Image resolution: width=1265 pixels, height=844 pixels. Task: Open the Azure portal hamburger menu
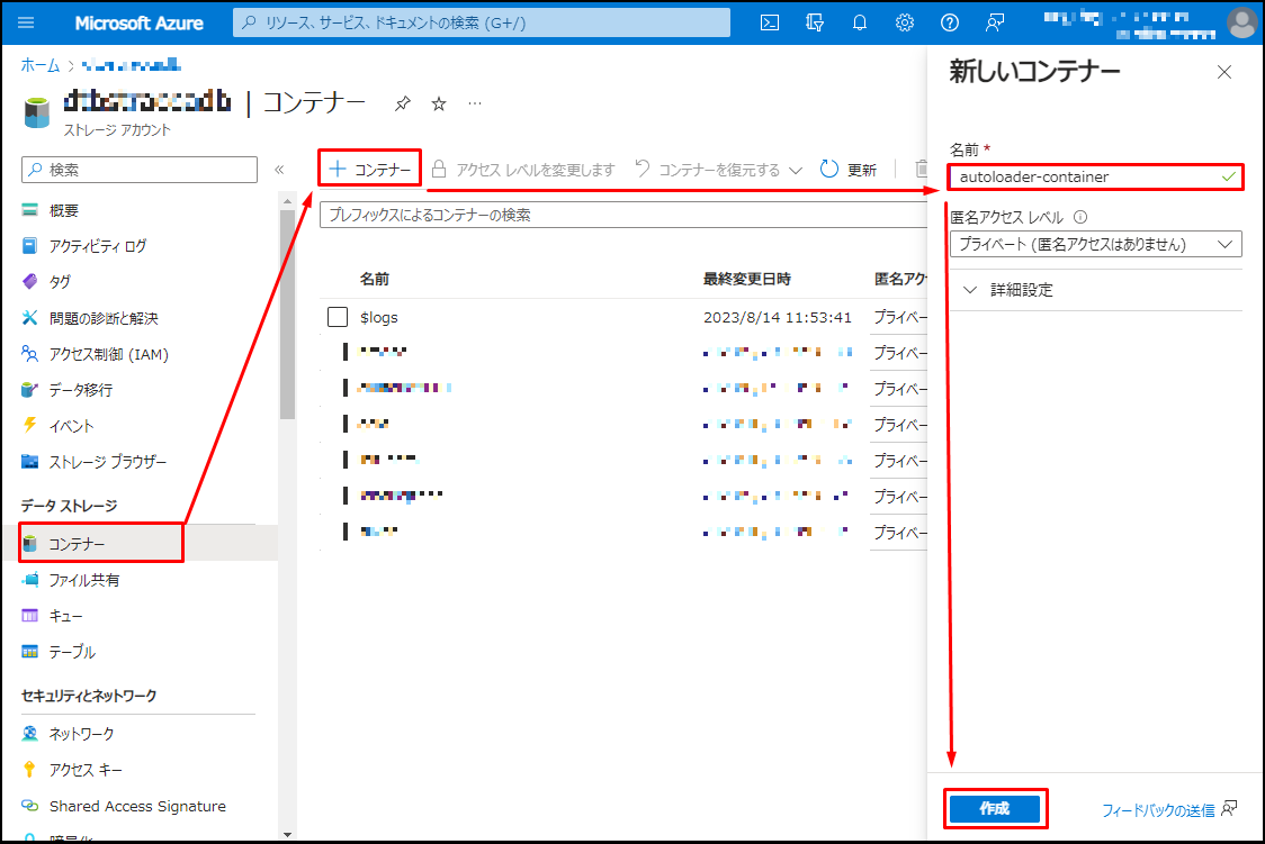pyautogui.click(x=26, y=22)
